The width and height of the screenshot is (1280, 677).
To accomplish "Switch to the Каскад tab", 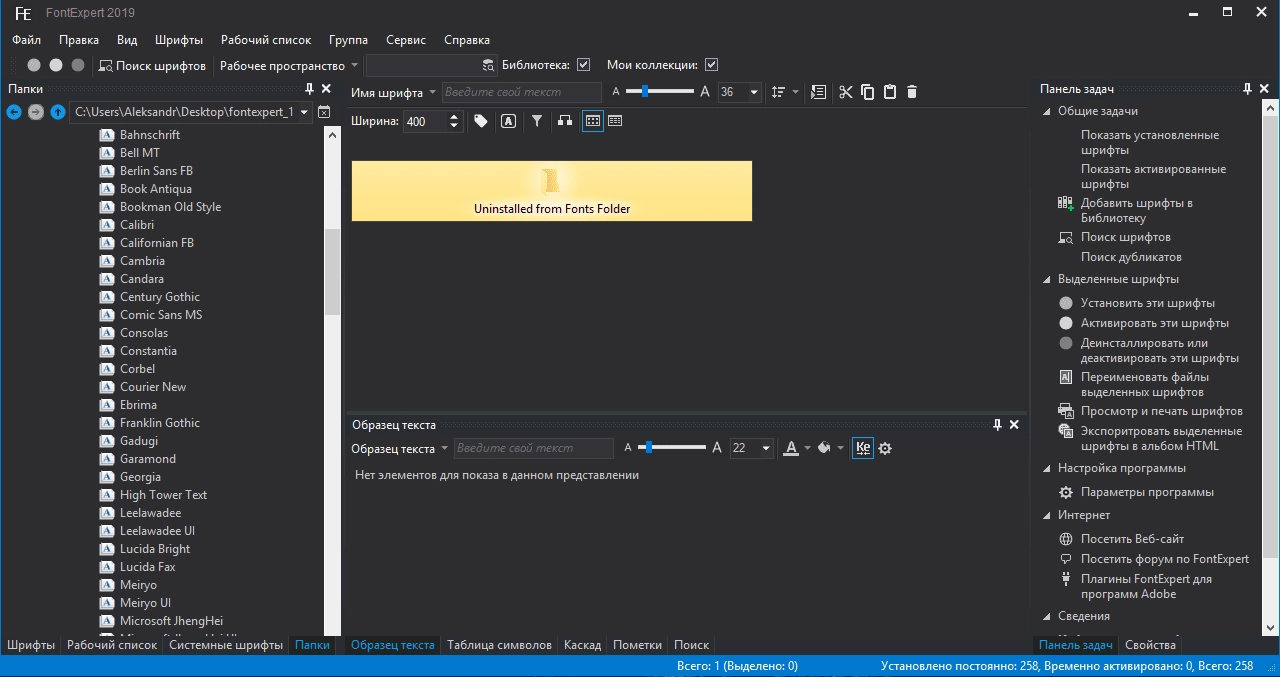I will pos(582,645).
